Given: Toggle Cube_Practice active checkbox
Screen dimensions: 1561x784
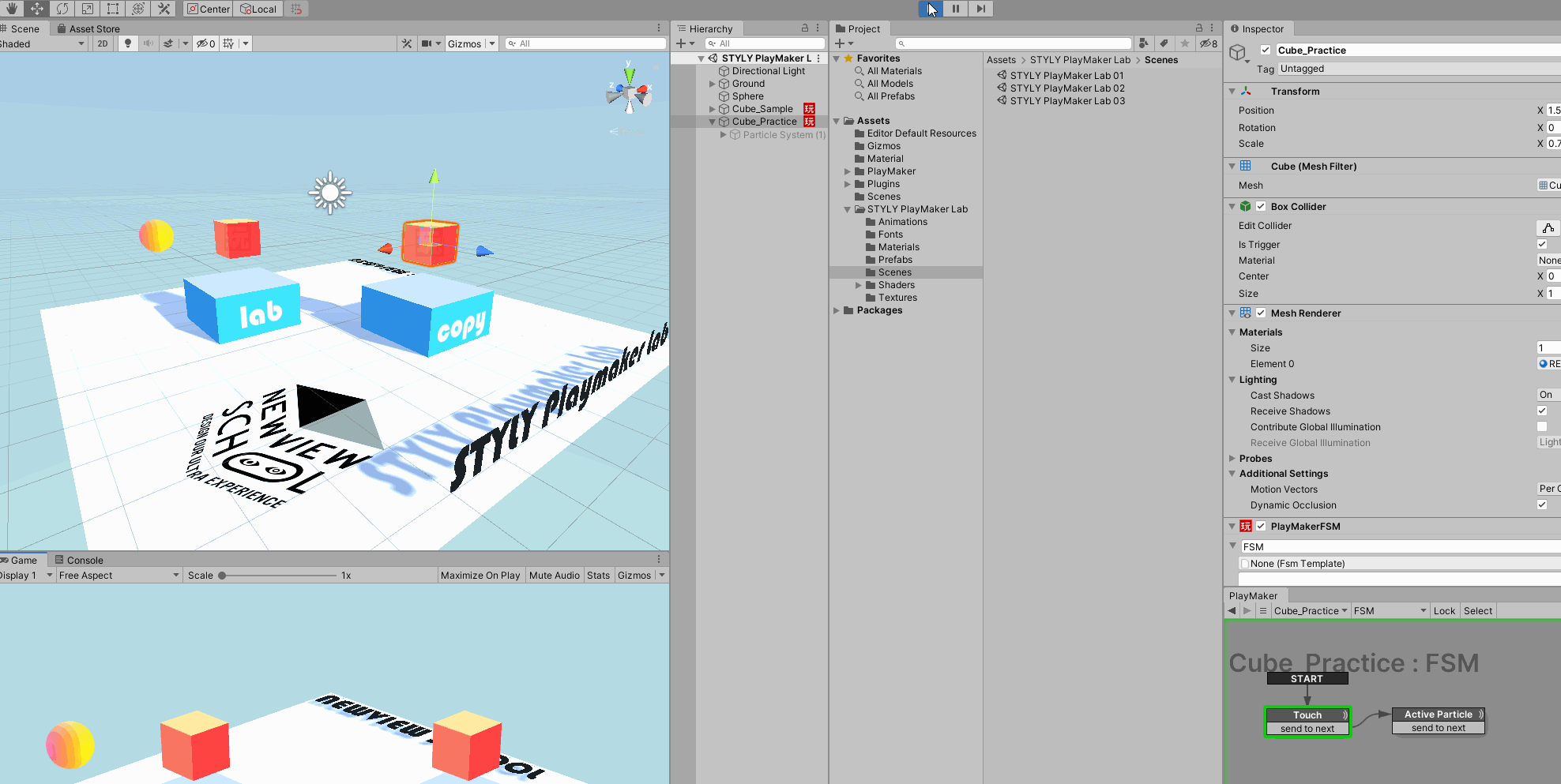Looking at the screenshot, I should (1266, 50).
